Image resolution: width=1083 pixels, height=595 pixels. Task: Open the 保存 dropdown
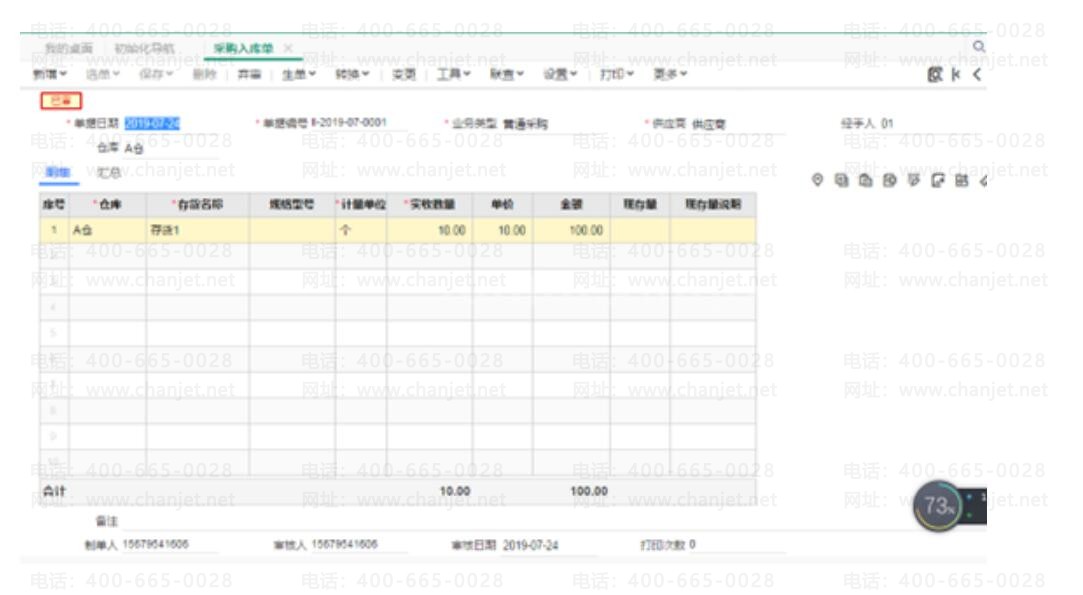pos(155,74)
